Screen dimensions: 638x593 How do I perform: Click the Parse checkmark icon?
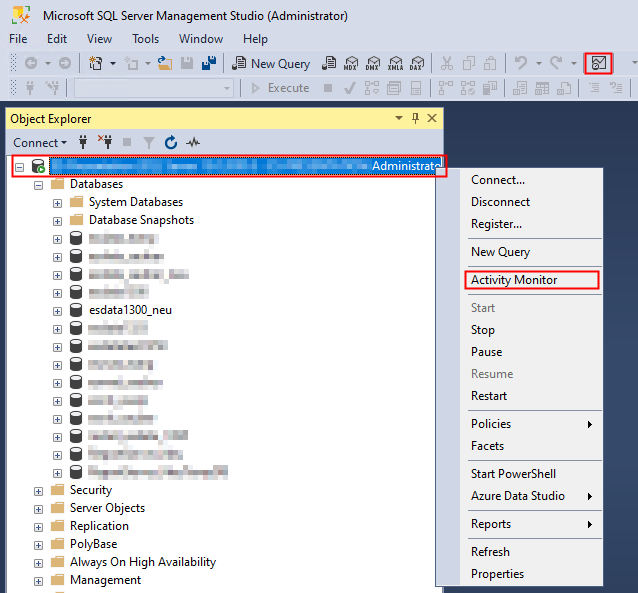350,88
